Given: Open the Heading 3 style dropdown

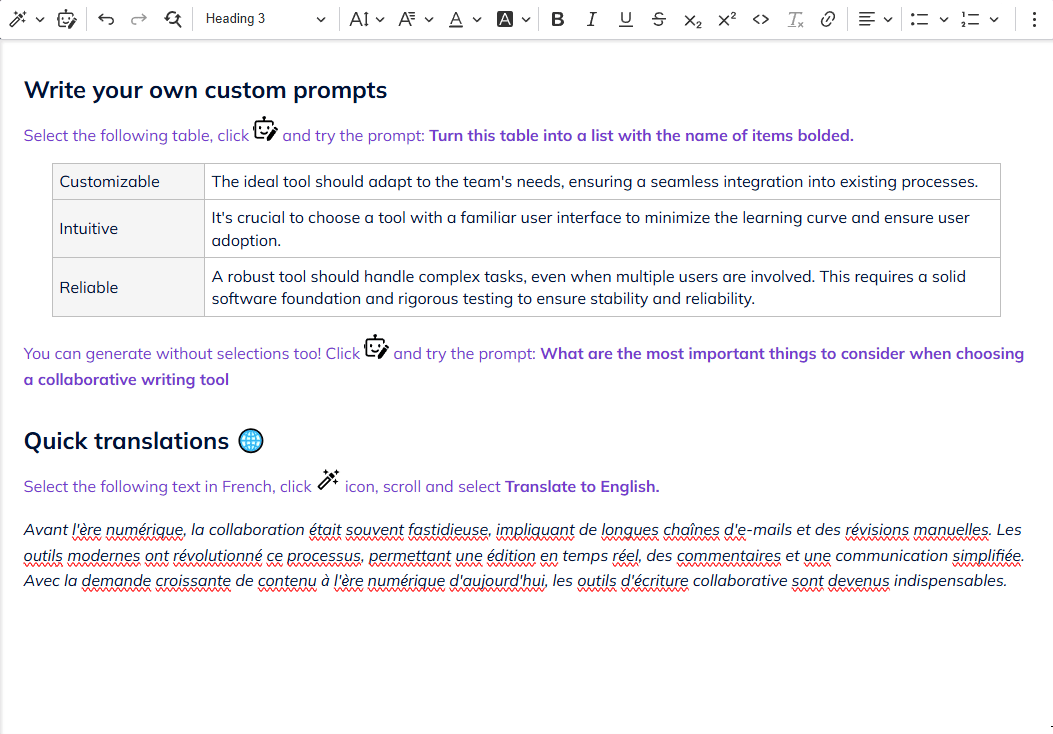Looking at the screenshot, I should pyautogui.click(x=265, y=19).
